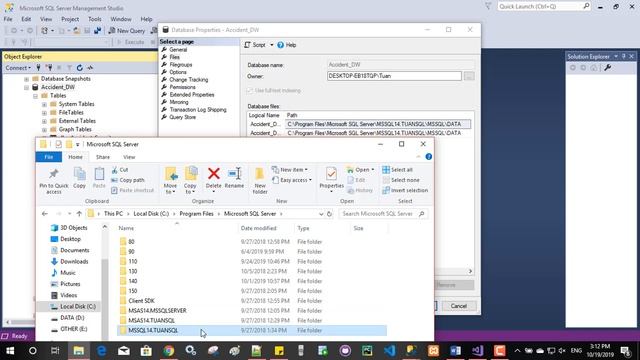Open Explorer help via the blue question mark

pos(429,157)
